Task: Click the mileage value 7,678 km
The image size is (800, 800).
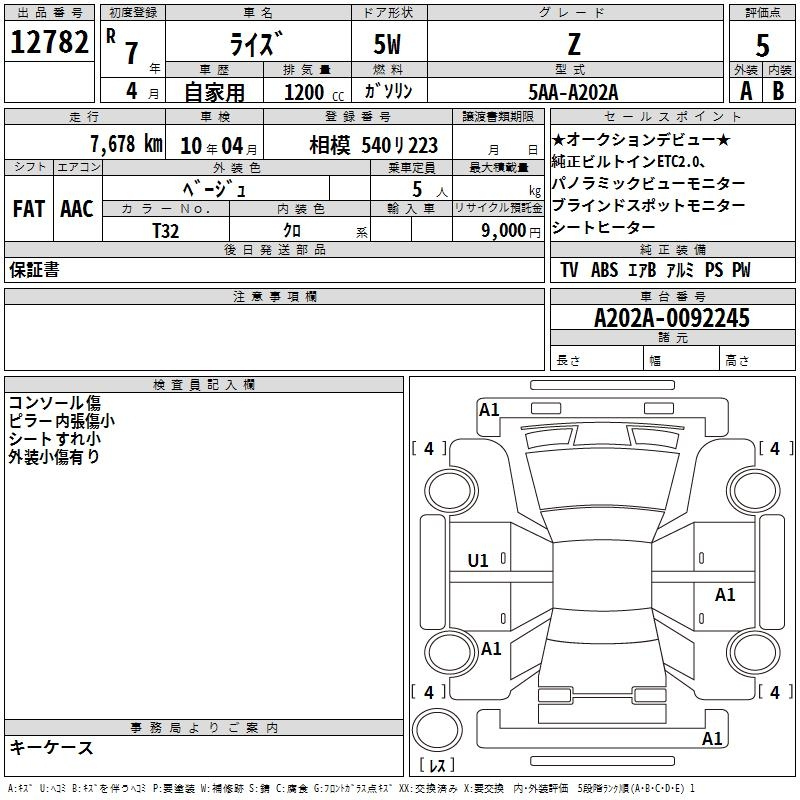Action: [125, 144]
